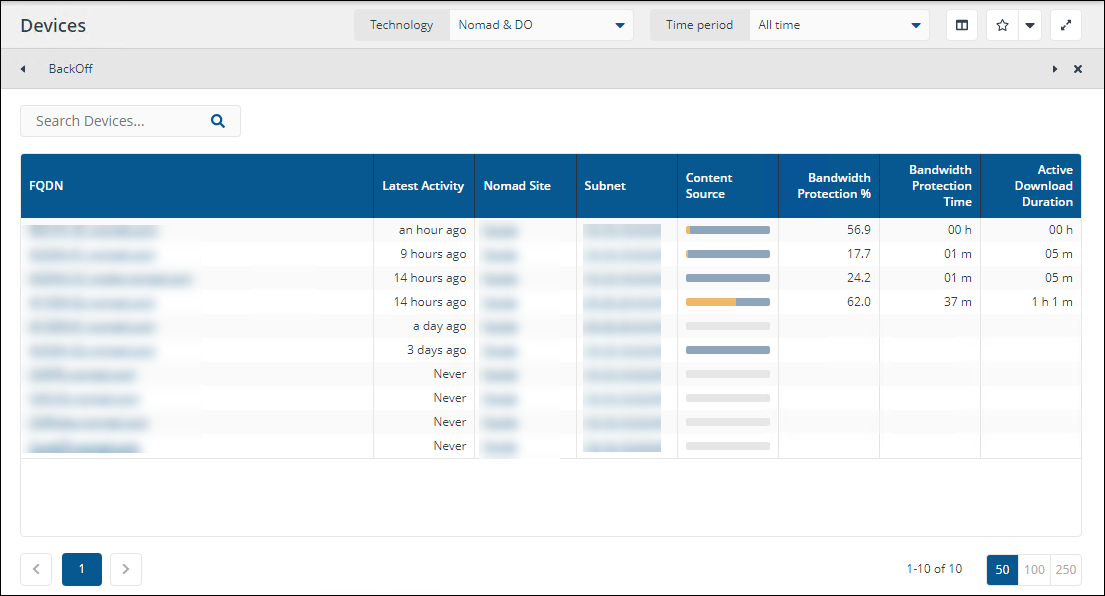Close the BackOff bar with X
The height and width of the screenshot is (596, 1105).
[1078, 69]
